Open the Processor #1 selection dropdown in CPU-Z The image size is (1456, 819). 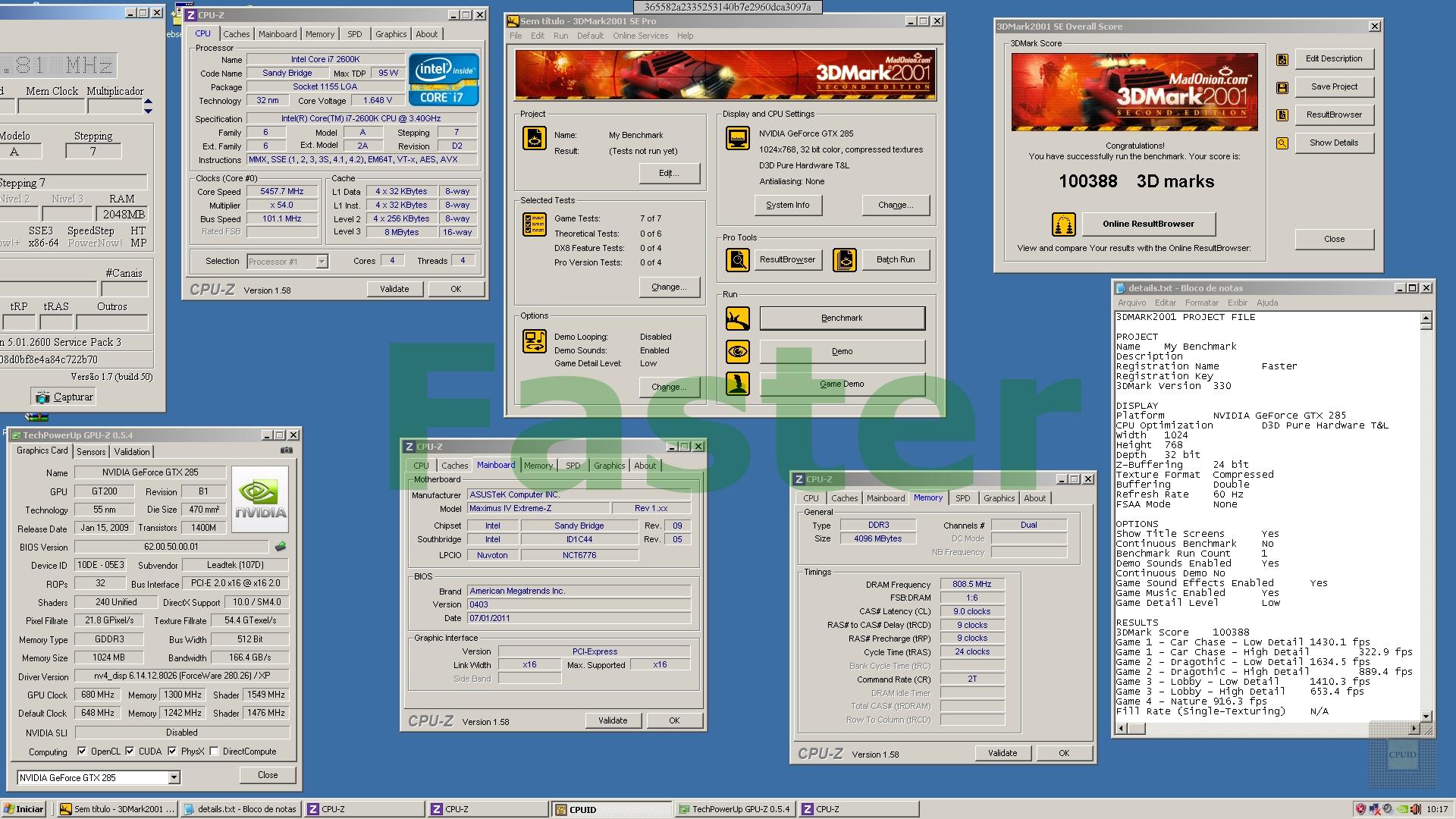(x=322, y=262)
